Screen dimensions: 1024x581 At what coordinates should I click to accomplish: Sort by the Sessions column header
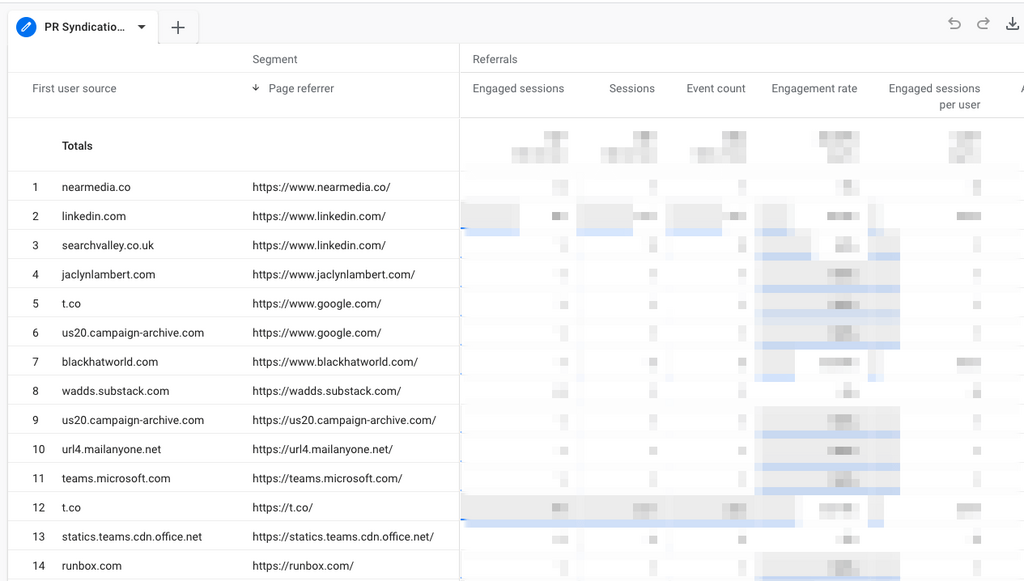(631, 88)
